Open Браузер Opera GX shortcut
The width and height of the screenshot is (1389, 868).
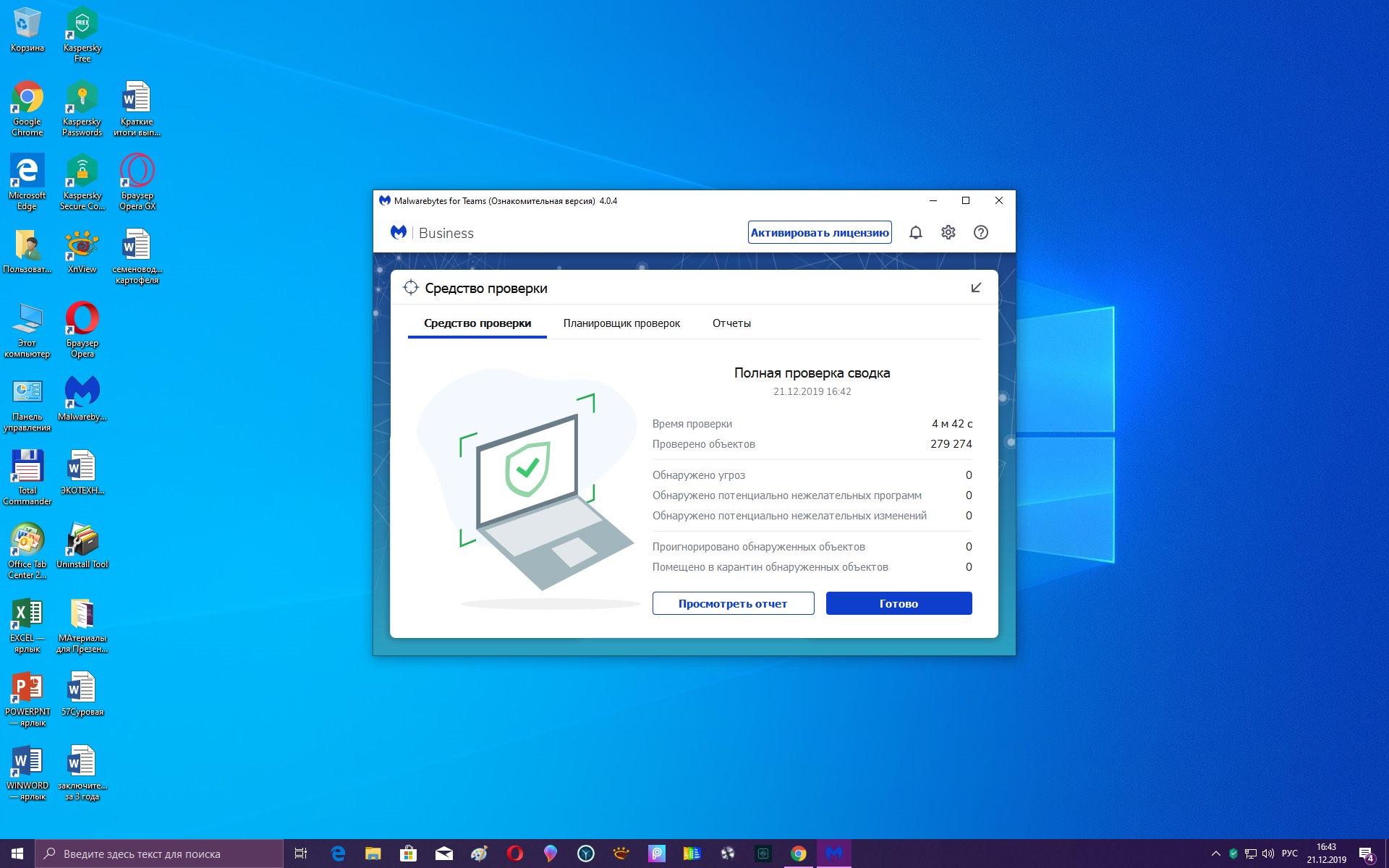pos(137,182)
